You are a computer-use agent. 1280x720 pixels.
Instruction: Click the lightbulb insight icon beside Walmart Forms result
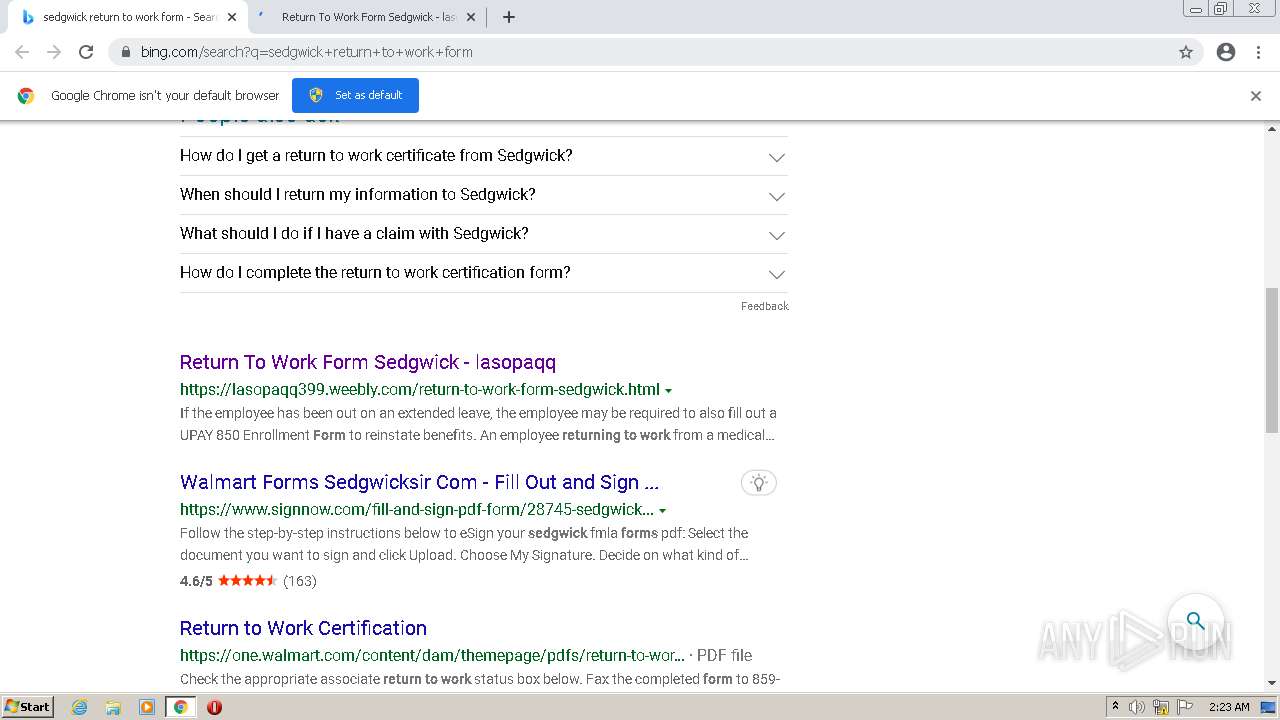coord(759,483)
